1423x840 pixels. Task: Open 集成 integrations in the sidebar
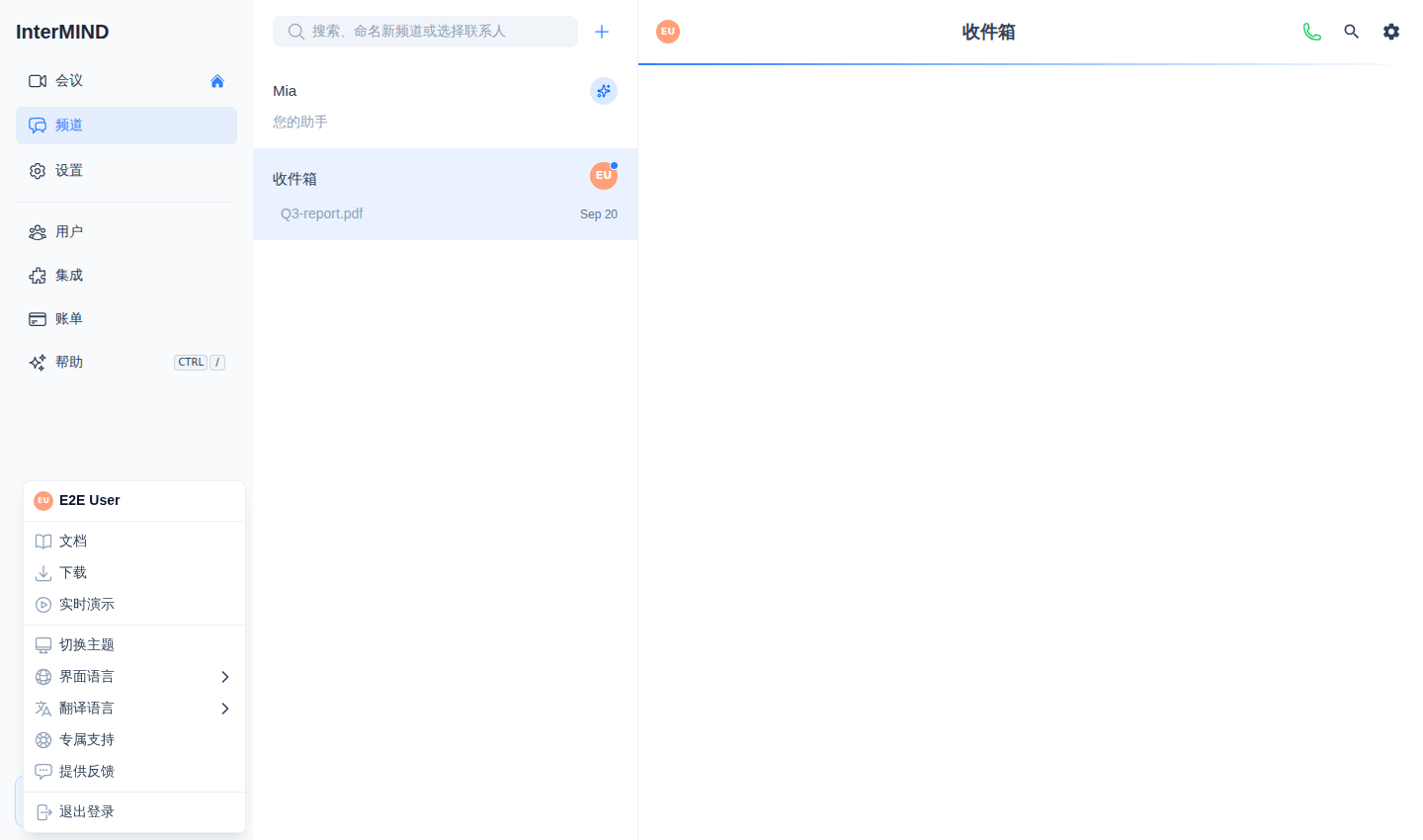point(126,276)
